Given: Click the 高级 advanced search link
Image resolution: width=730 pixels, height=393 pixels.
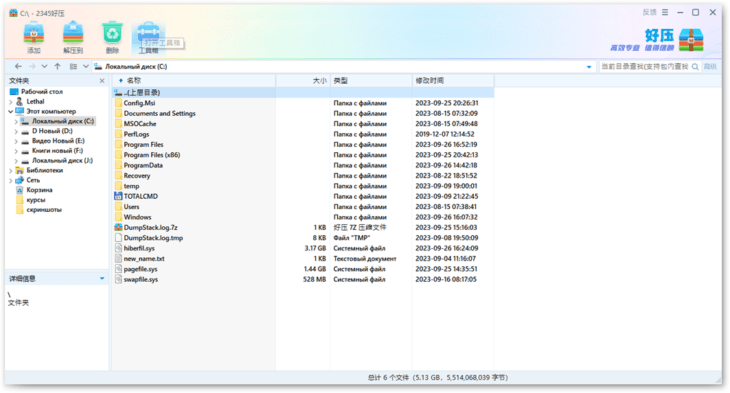Looking at the screenshot, I should [x=710, y=67].
